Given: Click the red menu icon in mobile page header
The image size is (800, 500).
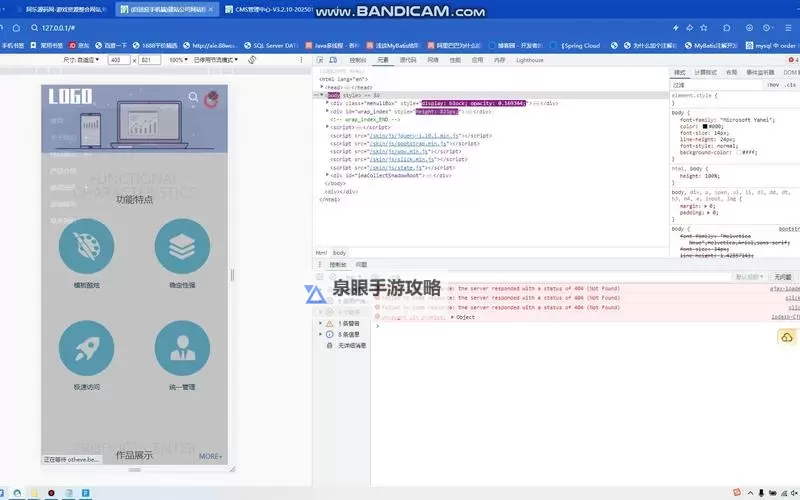Looking at the screenshot, I should pyautogui.click(x=211, y=99).
